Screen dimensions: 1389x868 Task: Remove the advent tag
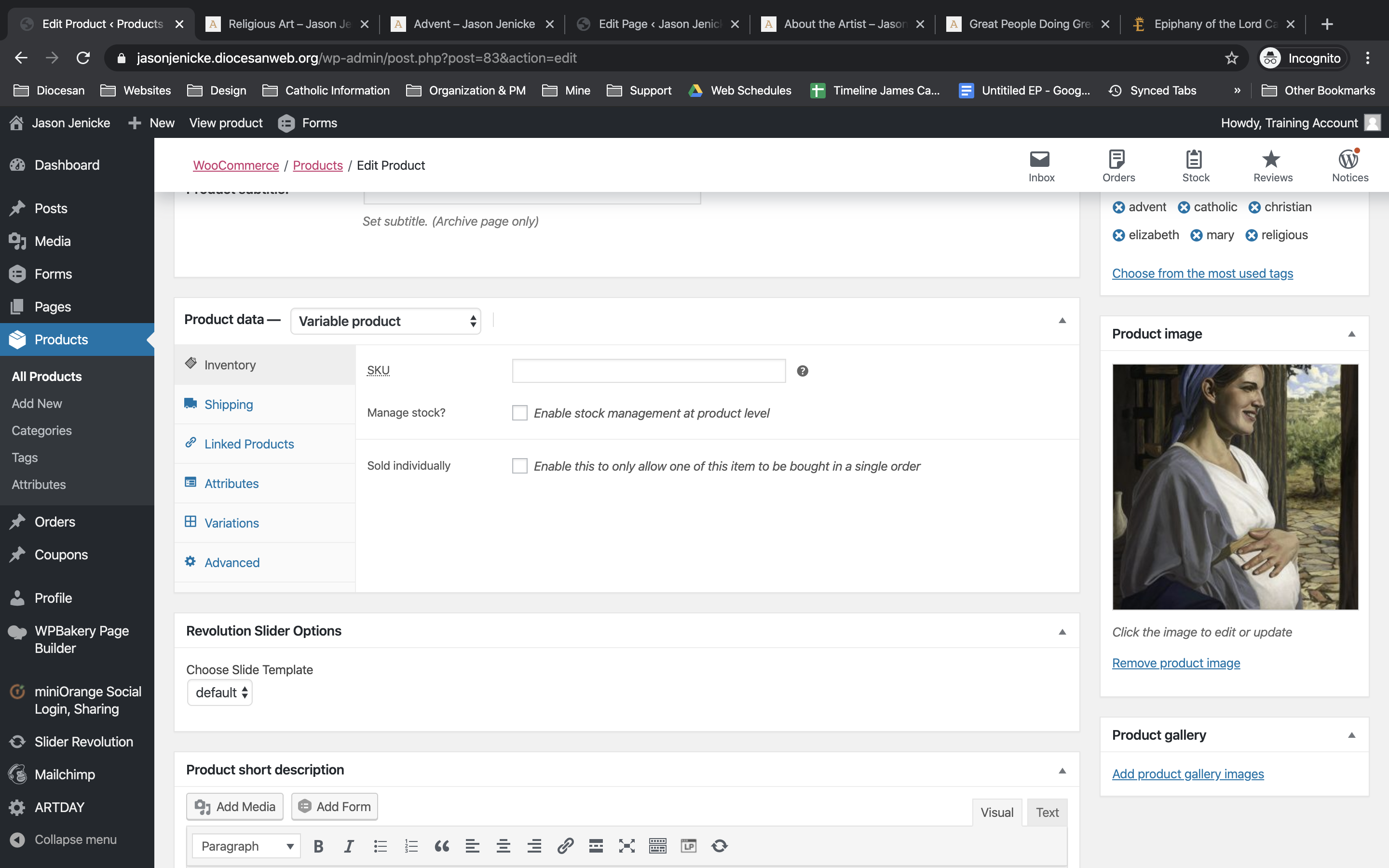[1118, 207]
